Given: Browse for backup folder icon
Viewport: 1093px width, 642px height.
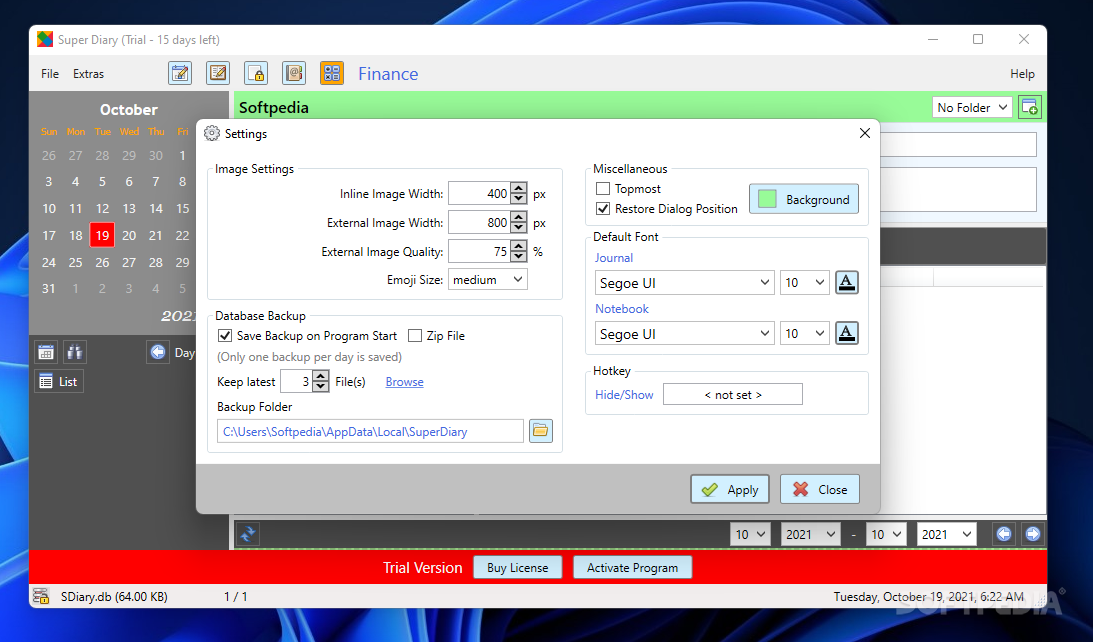Looking at the screenshot, I should pyautogui.click(x=540, y=431).
